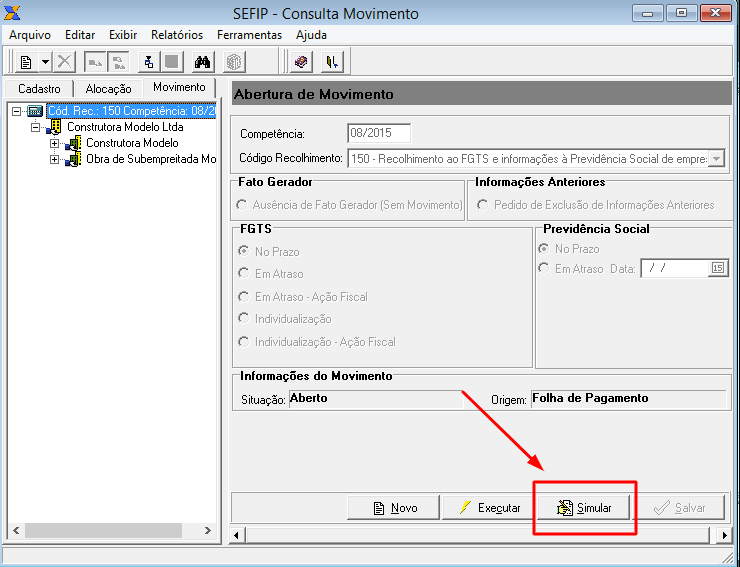Click the gray square toolbar icon
Screen dimensions: 740x567
172,62
